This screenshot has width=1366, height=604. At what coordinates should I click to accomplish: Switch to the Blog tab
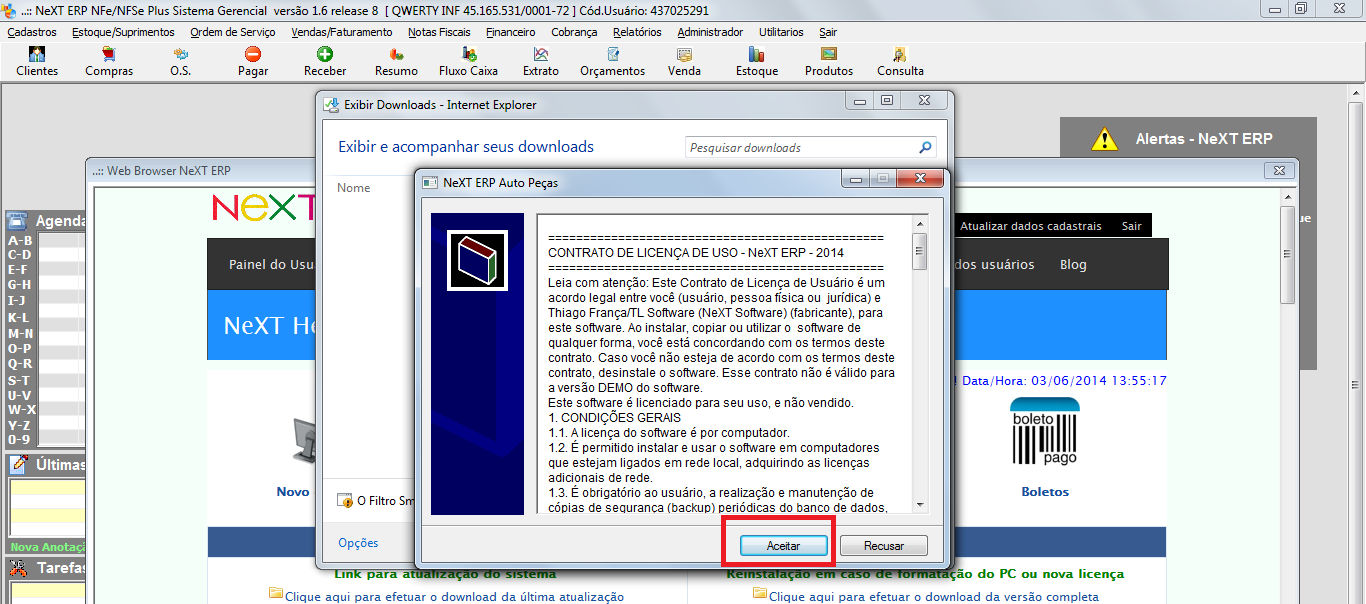(x=1072, y=264)
